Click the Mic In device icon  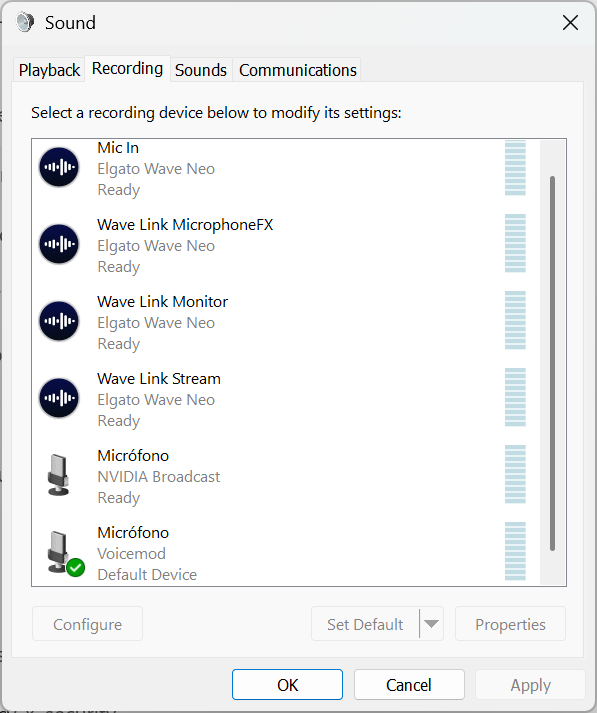pos(59,167)
